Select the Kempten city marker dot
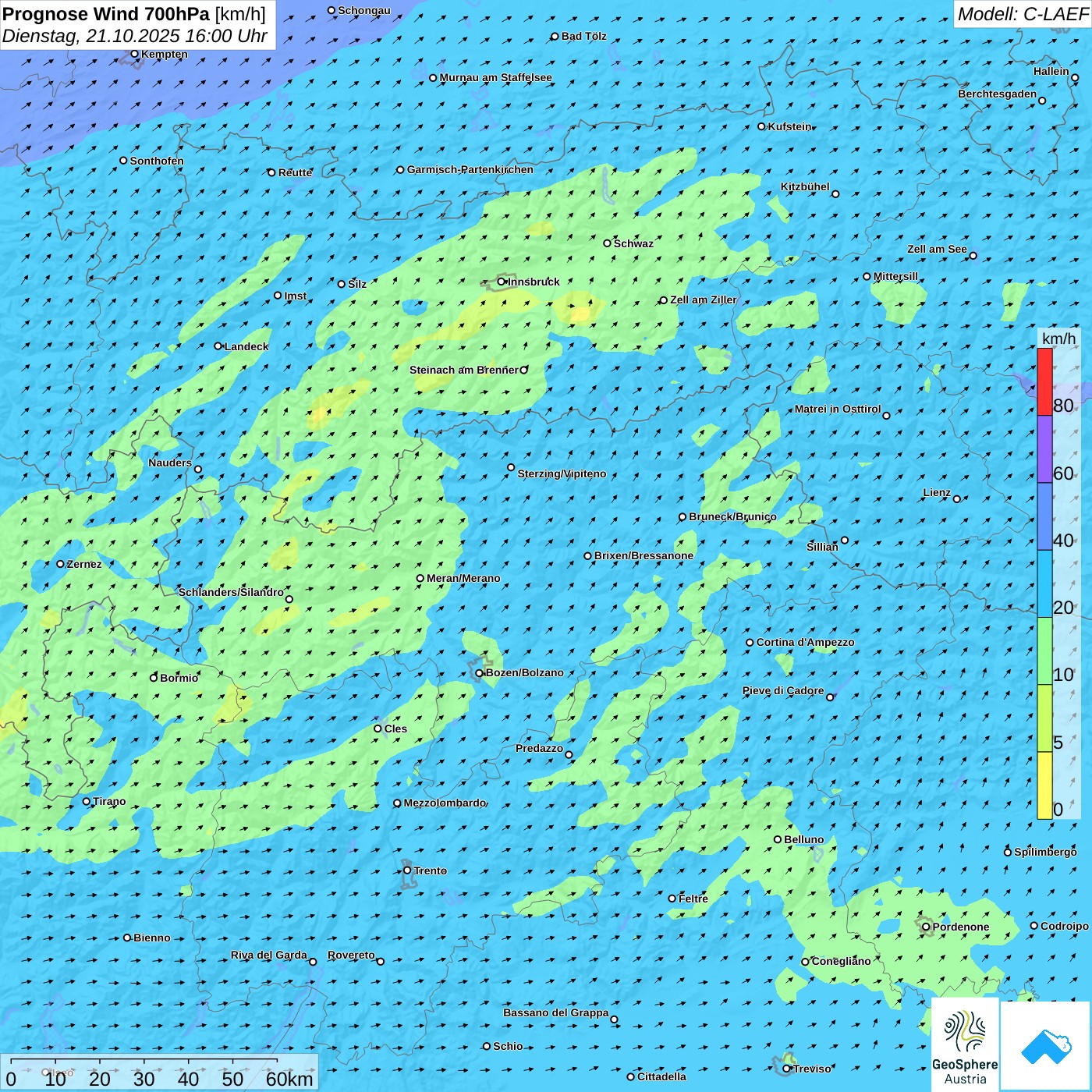Viewport: 1092px width, 1092px height. [134, 54]
